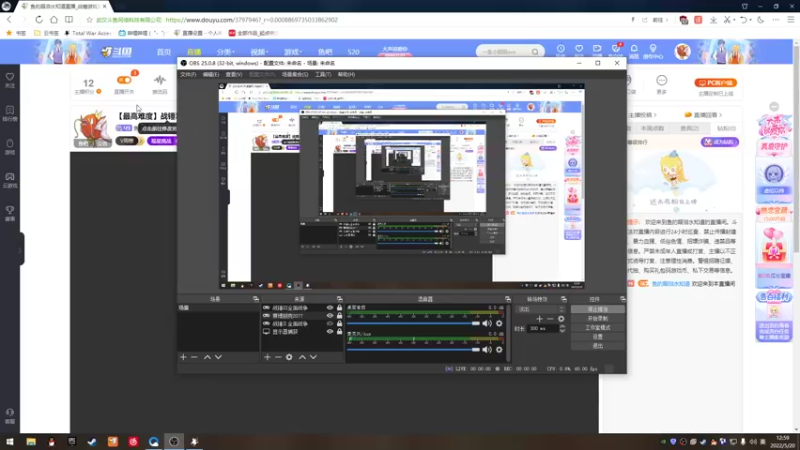Mute the desktop audio speaker icon
The width and height of the screenshot is (800, 450).
point(487,323)
